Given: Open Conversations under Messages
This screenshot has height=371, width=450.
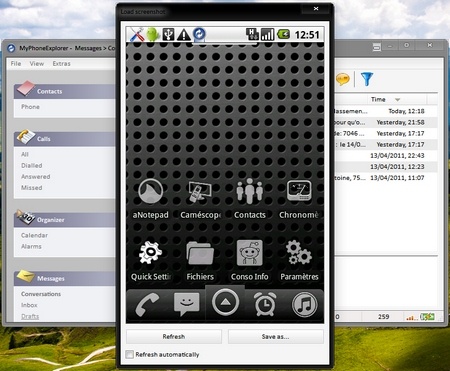Looking at the screenshot, I should pos(41,294).
